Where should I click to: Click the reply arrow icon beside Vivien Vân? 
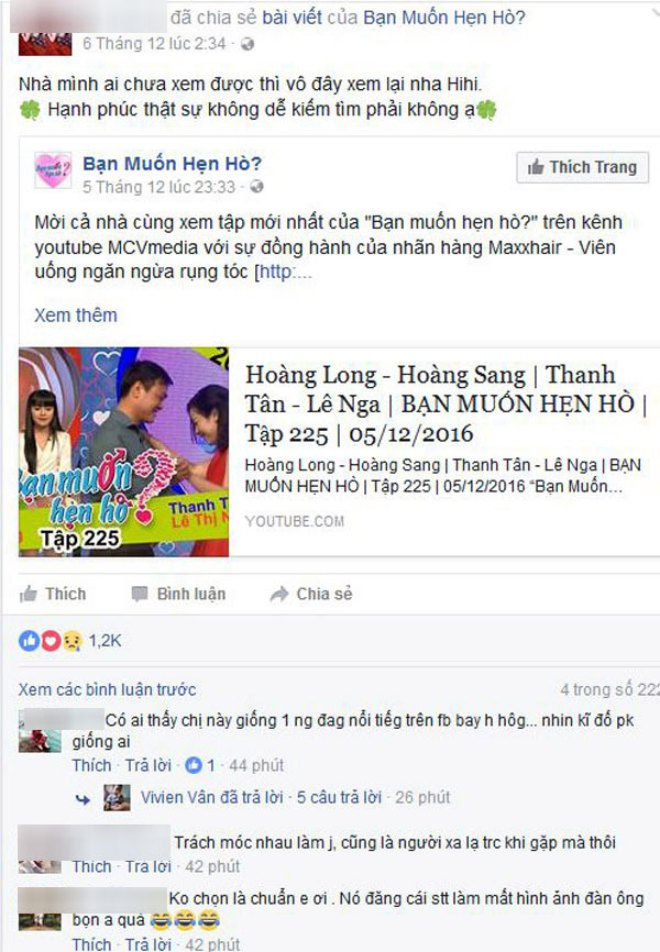(83, 798)
